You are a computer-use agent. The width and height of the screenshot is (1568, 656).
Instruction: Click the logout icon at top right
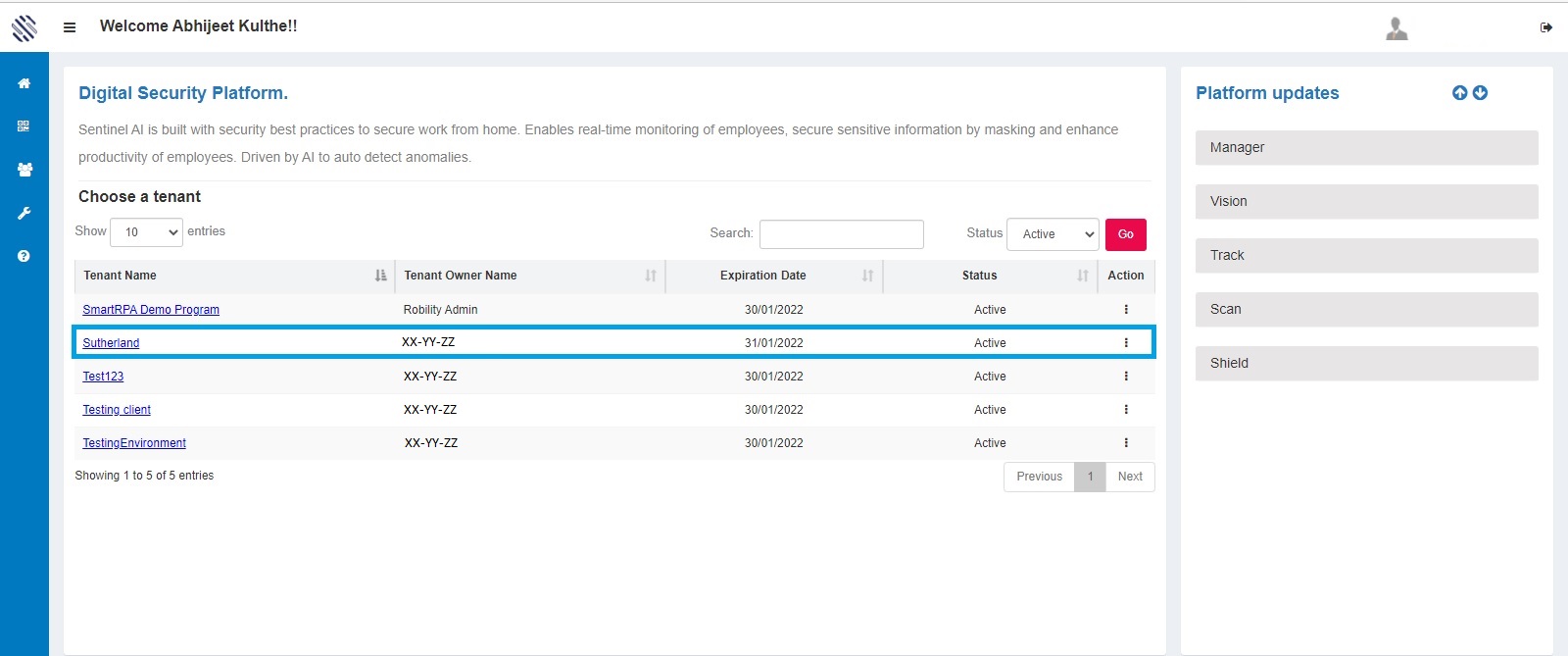1546,27
